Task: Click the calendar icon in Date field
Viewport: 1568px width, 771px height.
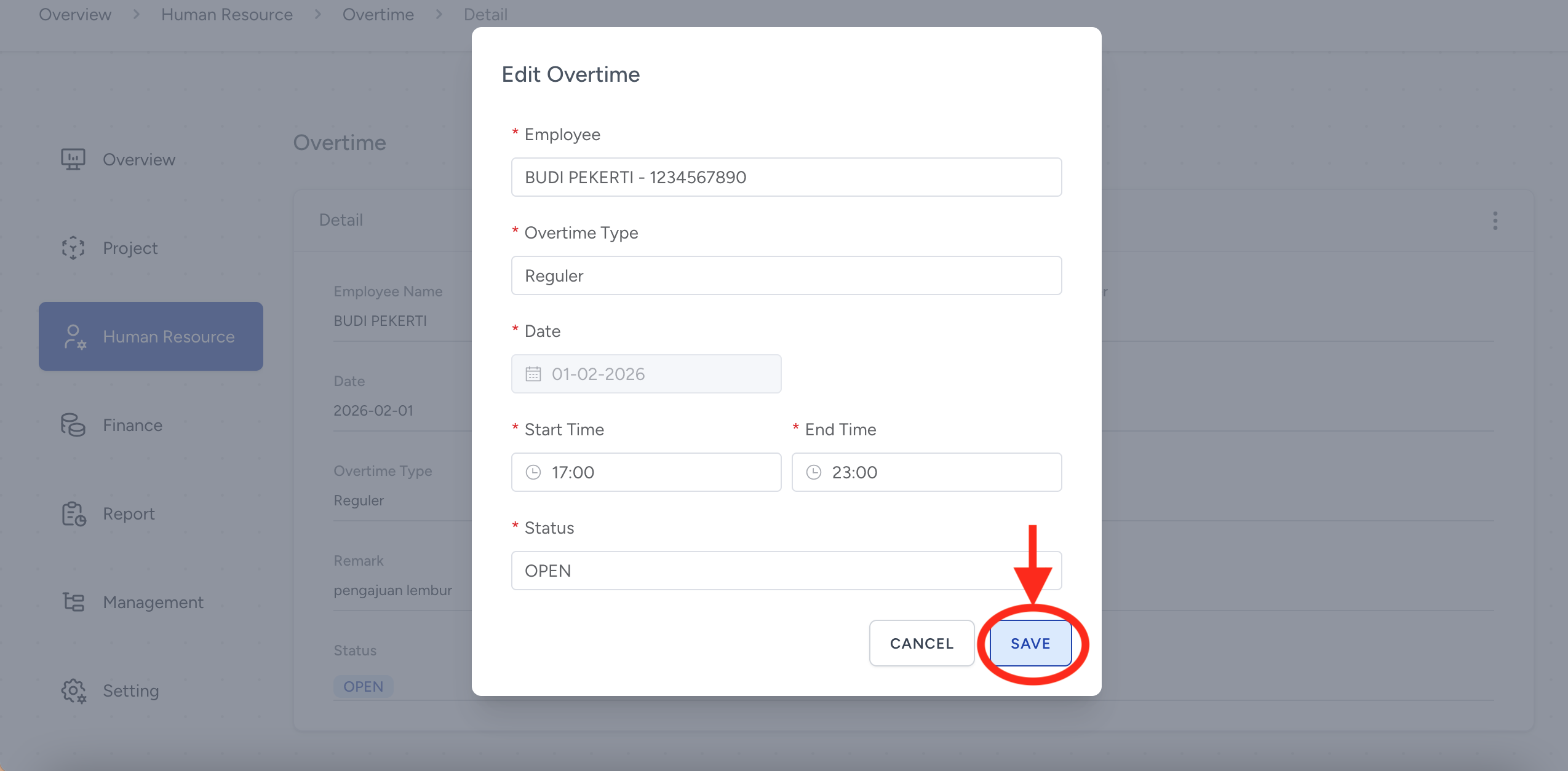Action: [533, 374]
